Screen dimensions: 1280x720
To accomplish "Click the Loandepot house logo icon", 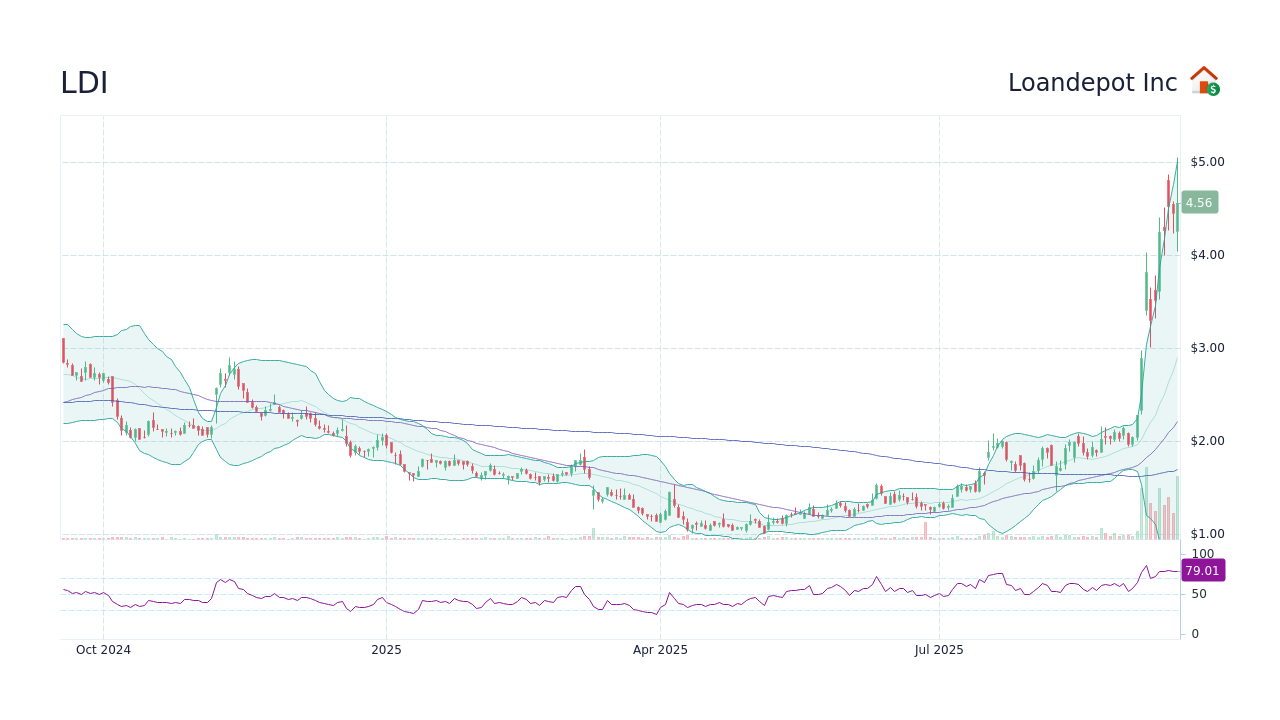I will [x=1203, y=80].
